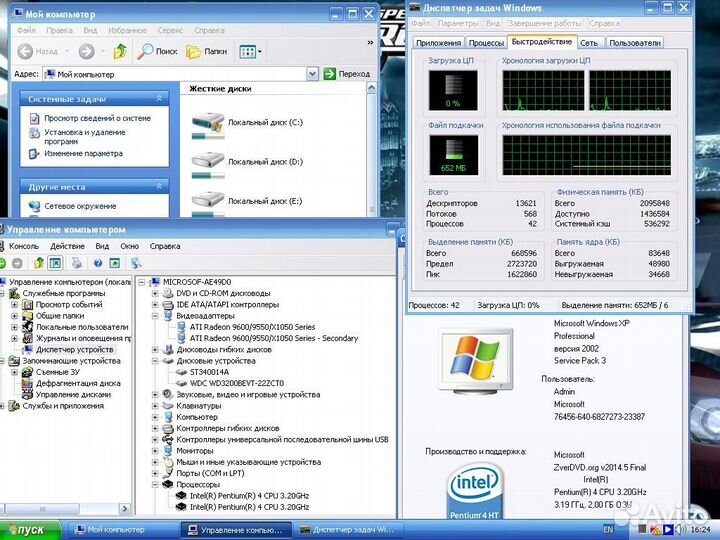Viewport: 720px width, 540px height.
Task: Click the blue help icon in Computer Management toolbar
Action: click(x=98, y=263)
